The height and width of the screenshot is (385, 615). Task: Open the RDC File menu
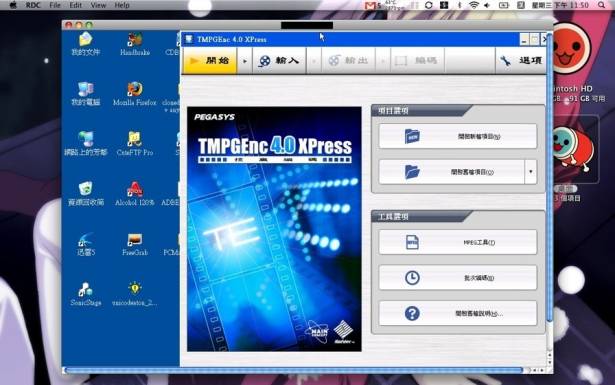click(x=55, y=5)
